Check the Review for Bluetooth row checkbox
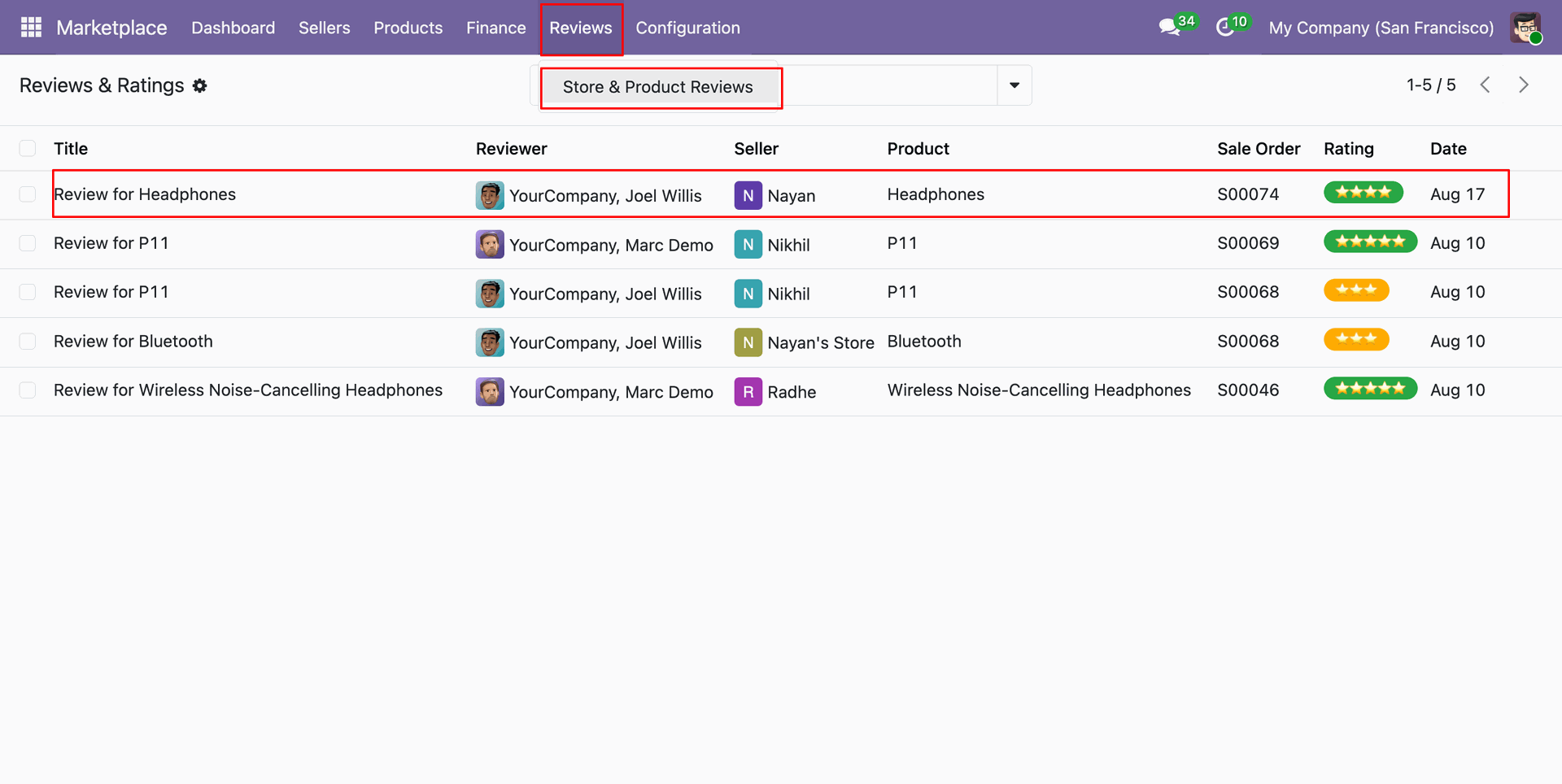 pos(28,342)
